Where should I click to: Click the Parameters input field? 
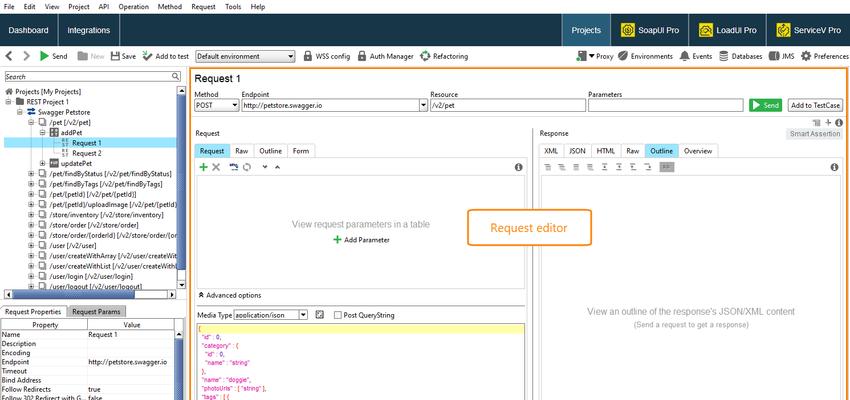[666, 105]
